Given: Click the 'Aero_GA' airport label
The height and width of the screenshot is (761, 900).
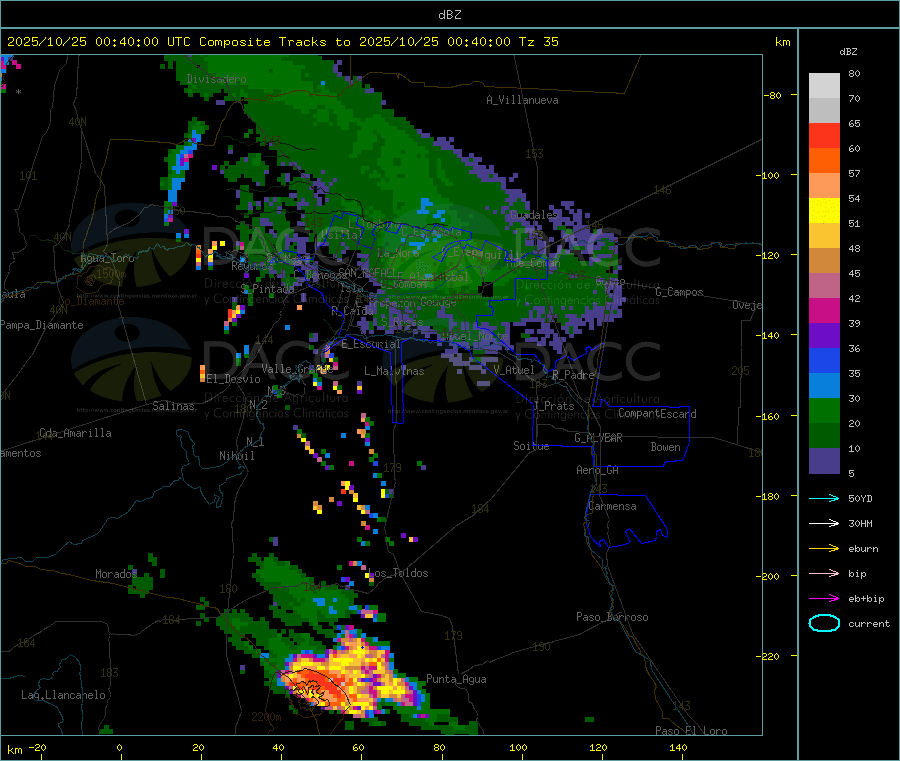Looking at the screenshot, I should pyautogui.click(x=598, y=471).
